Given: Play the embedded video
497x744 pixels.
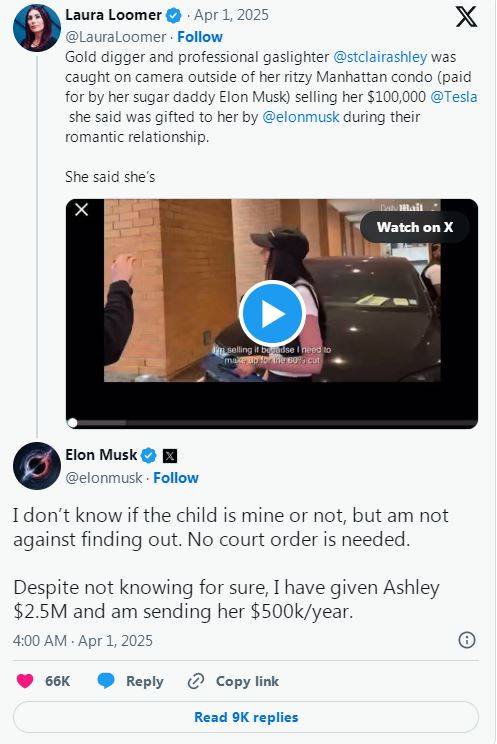Looking at the screenshot, I should [272, 313].
